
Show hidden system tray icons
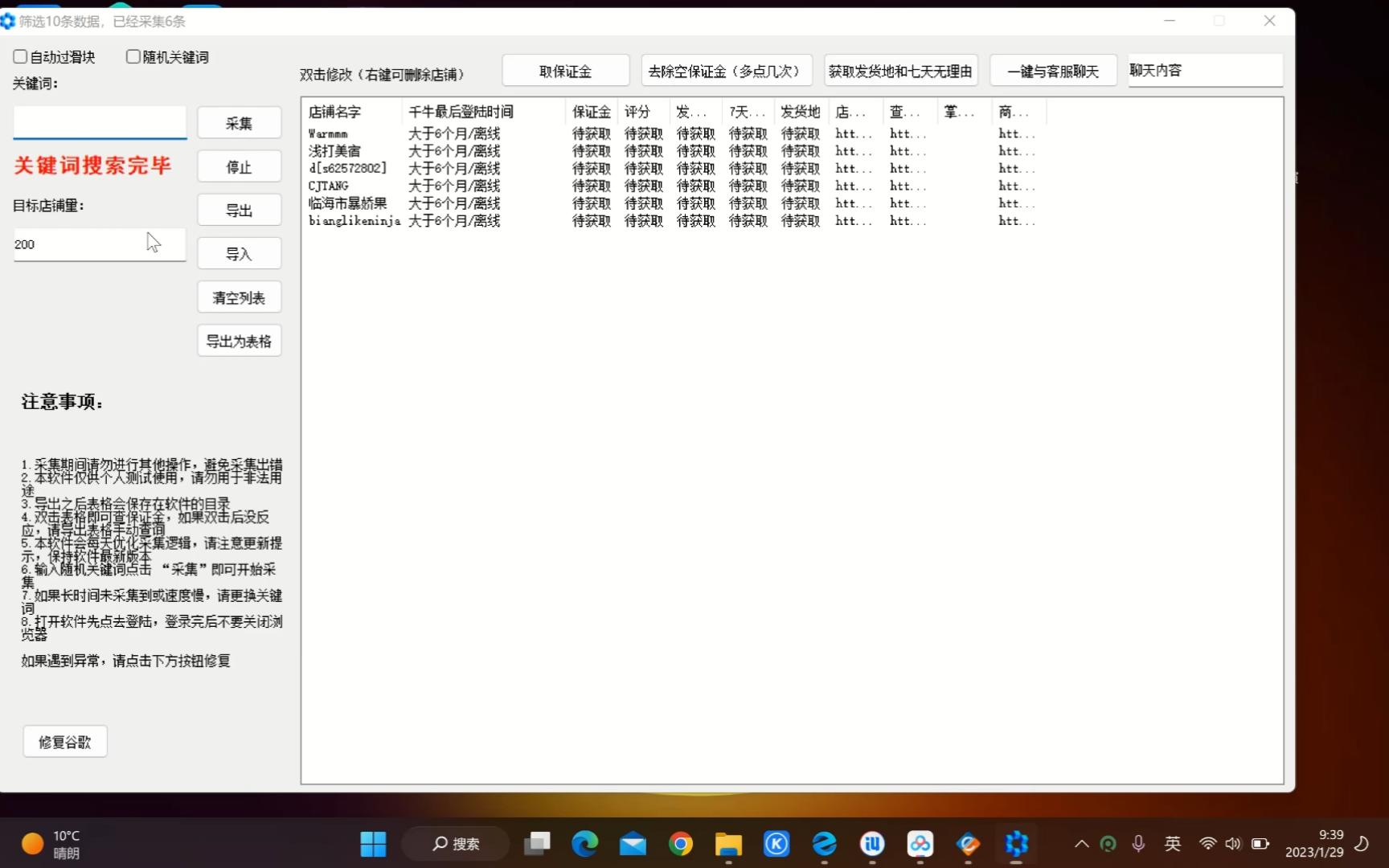1082,844
